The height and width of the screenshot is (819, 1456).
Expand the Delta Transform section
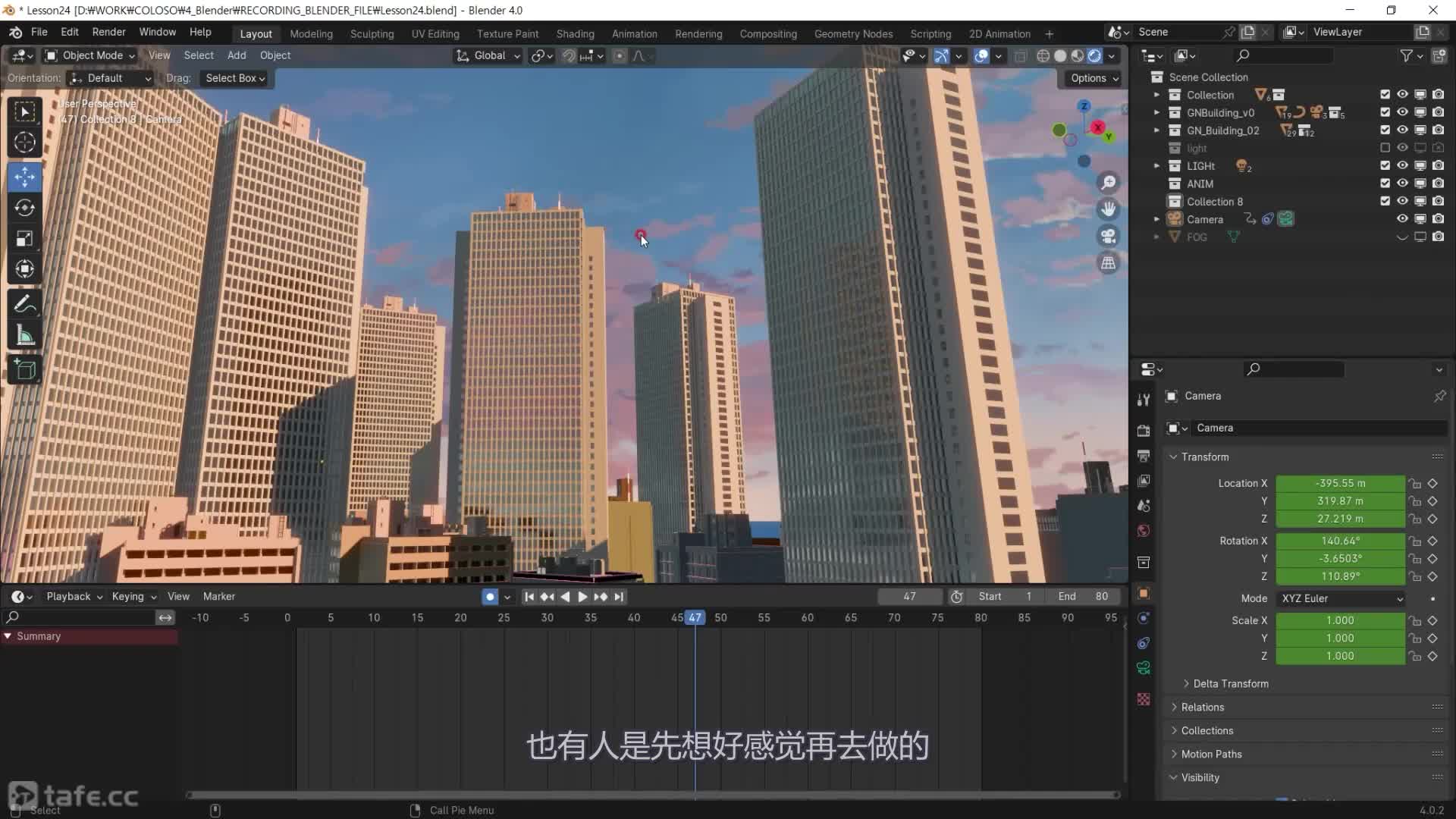click(x=1230, y=683)
